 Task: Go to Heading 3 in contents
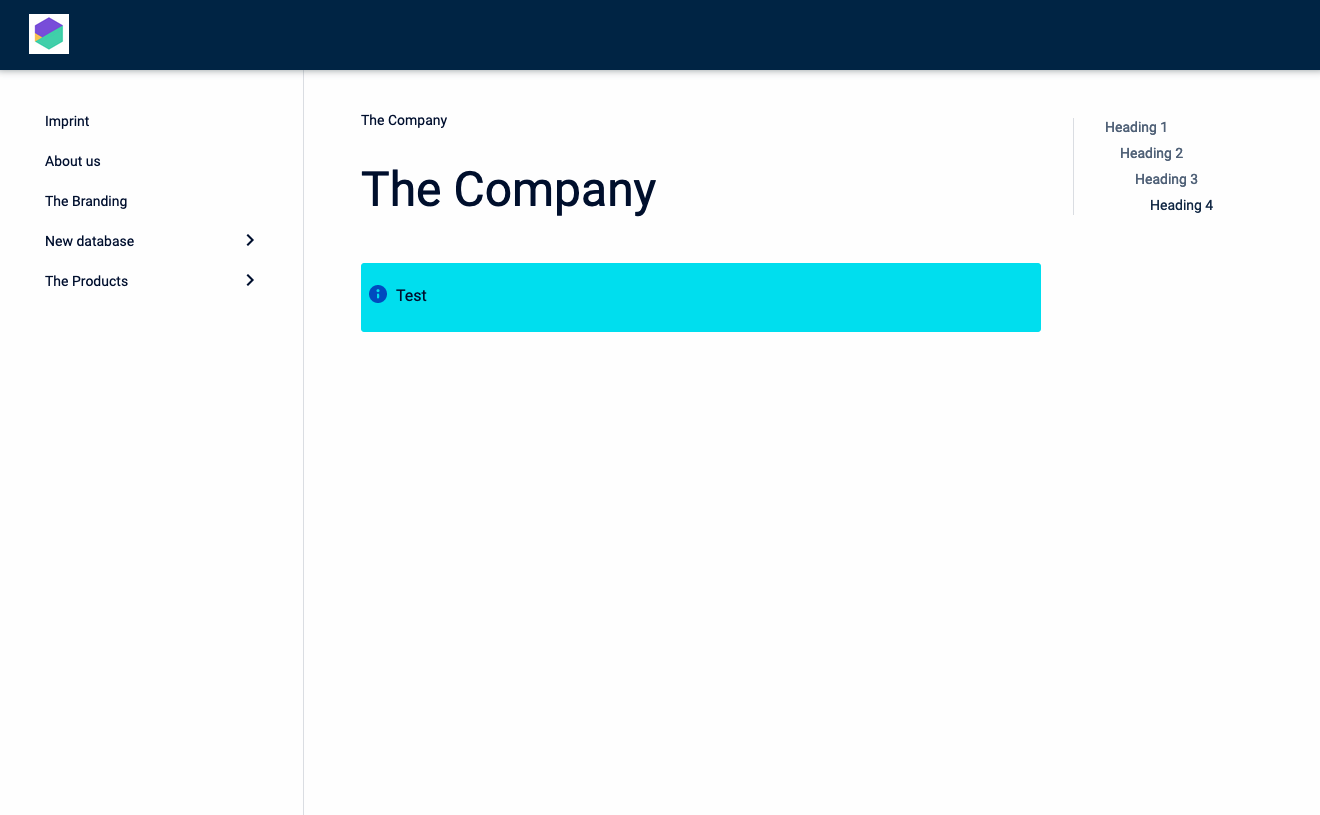pos(1166,179)
